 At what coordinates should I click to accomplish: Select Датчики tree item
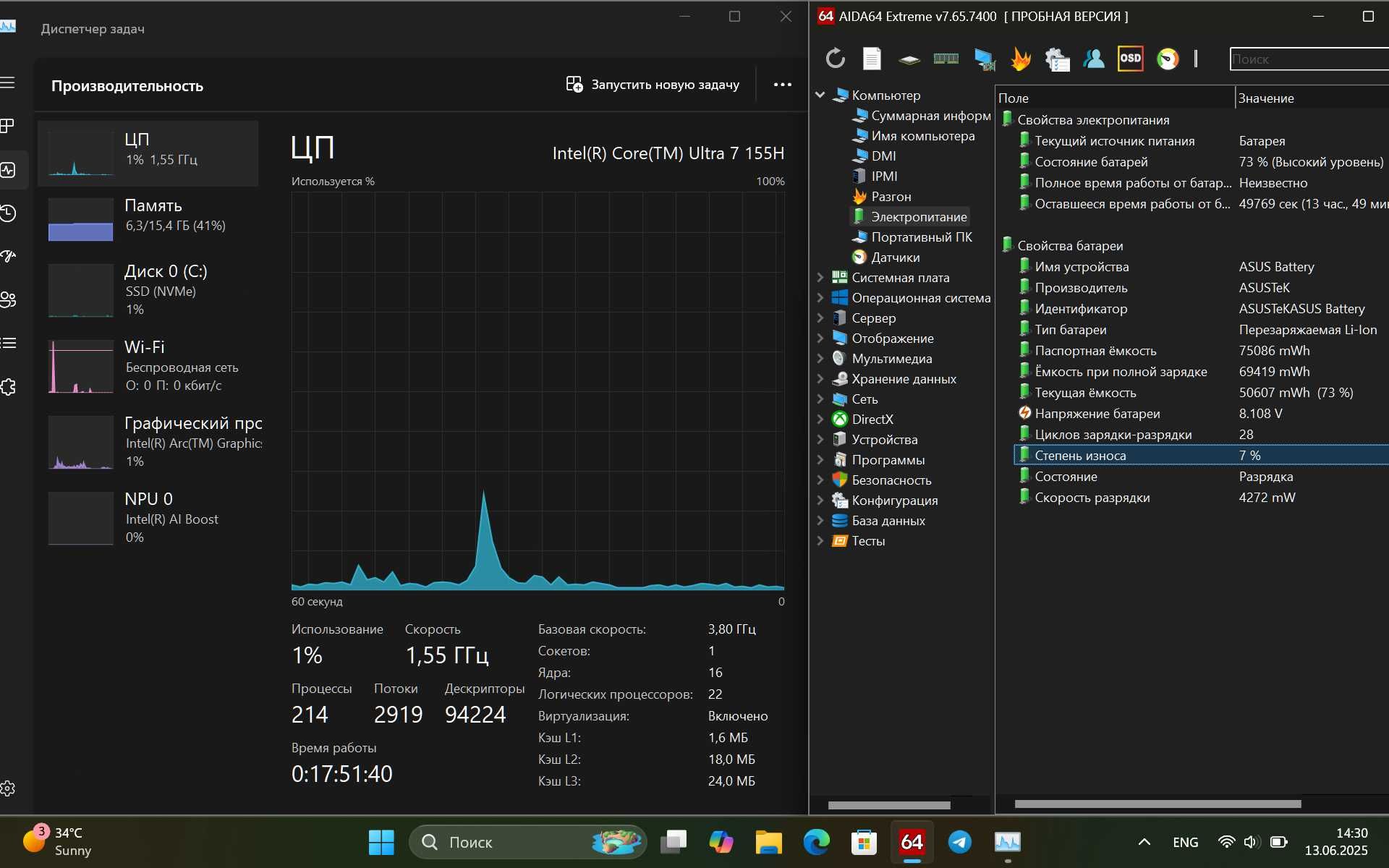(886, 257)
